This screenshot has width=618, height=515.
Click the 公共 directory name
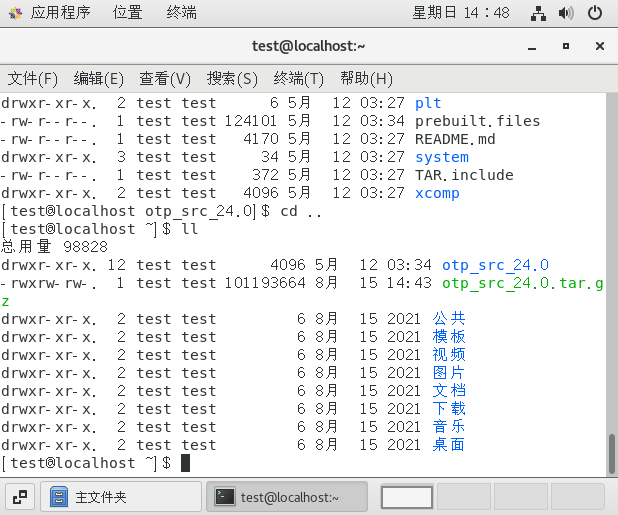click(x=449, y=318)
